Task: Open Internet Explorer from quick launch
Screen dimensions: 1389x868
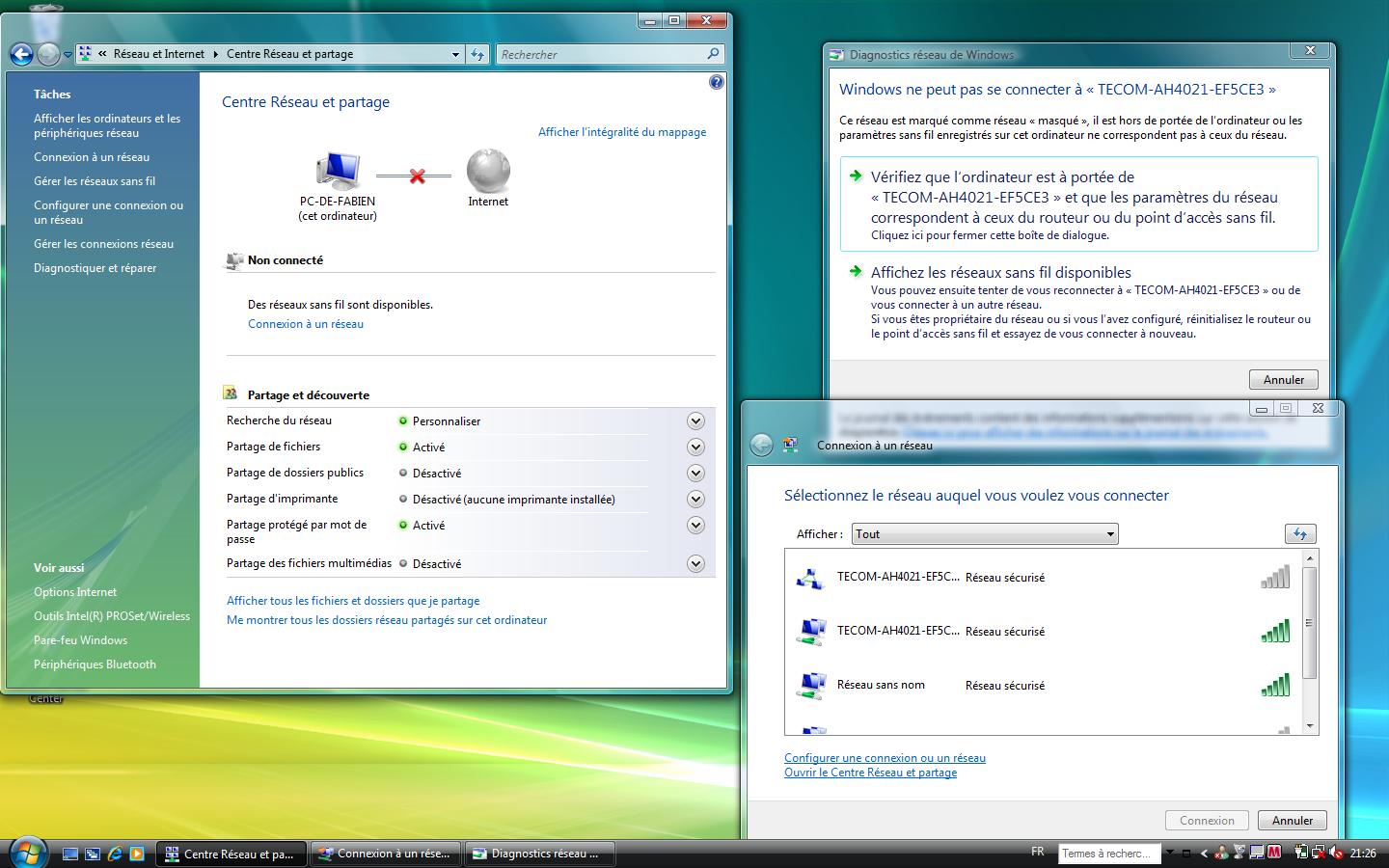Action: click(115, 854)
